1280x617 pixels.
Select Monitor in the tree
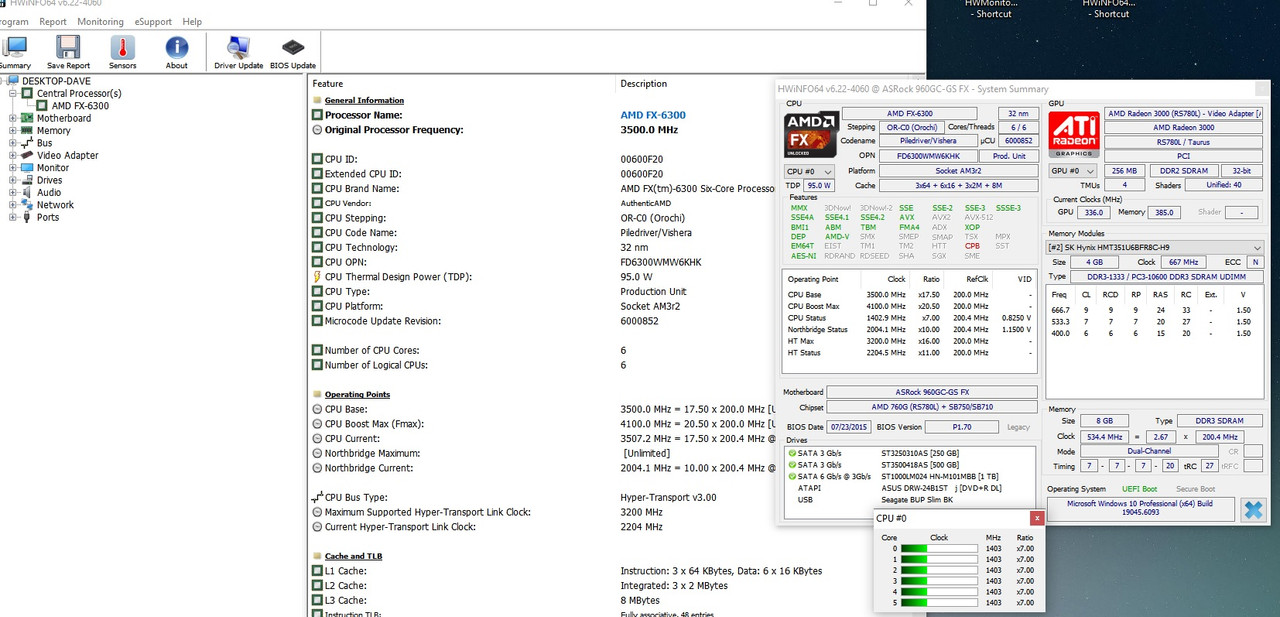54,168
